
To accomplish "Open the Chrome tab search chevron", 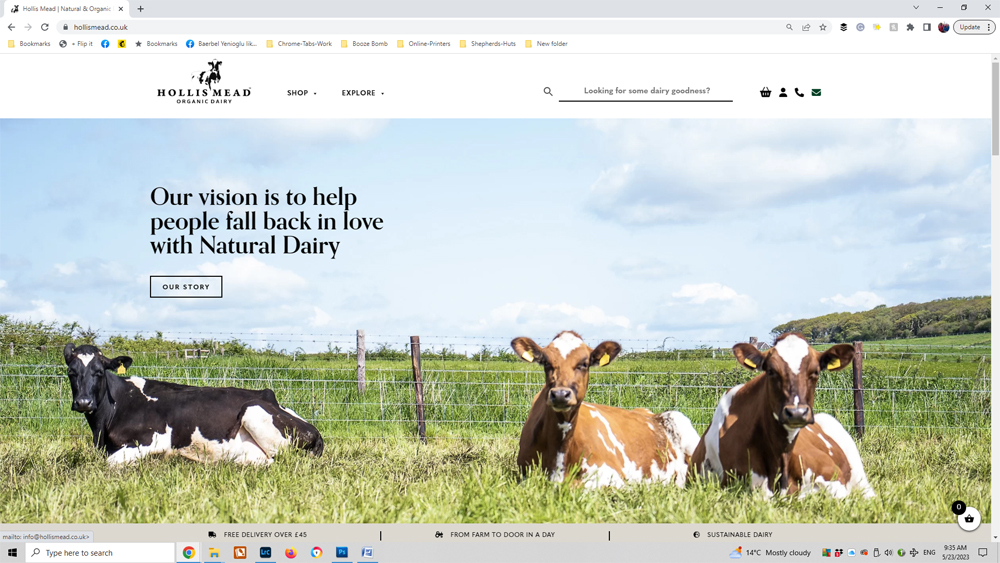I will pyautogui.click(x=916, y=8).
